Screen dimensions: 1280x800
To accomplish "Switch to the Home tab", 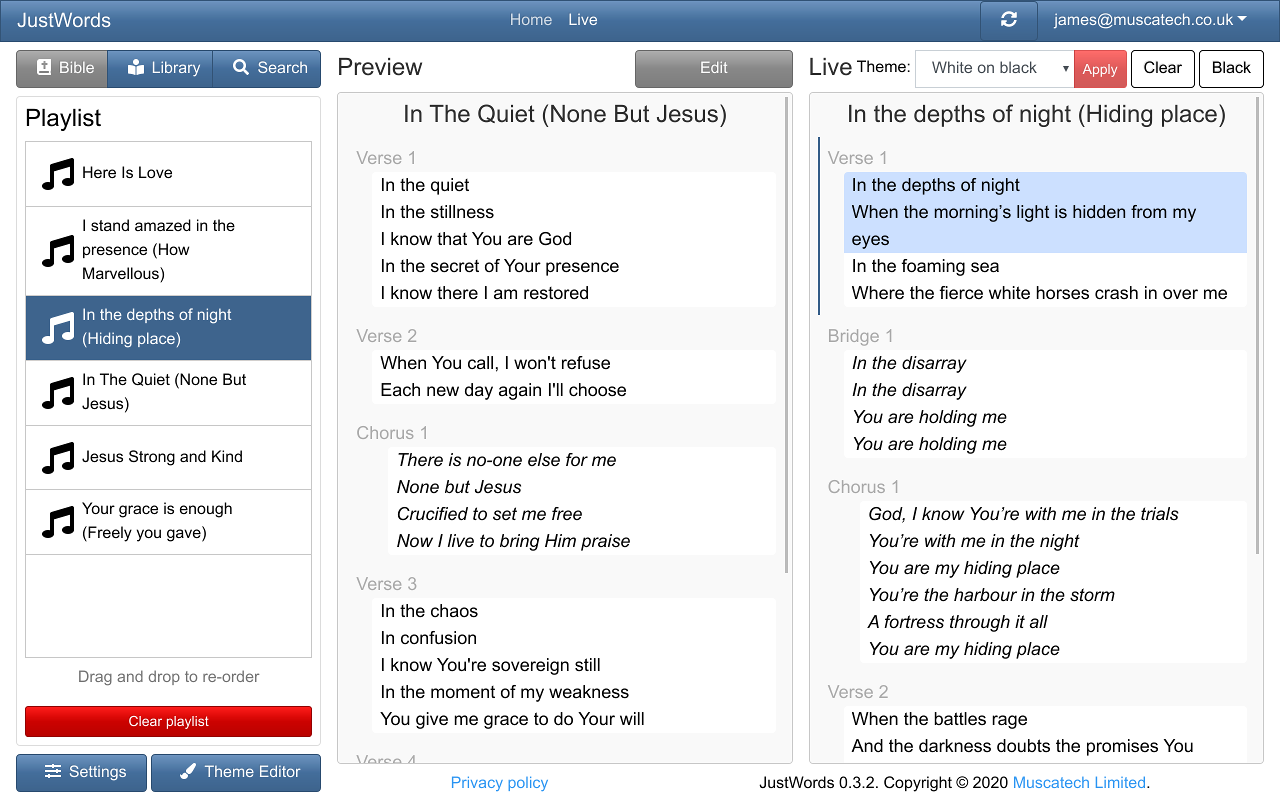I will tap(531, 20).
